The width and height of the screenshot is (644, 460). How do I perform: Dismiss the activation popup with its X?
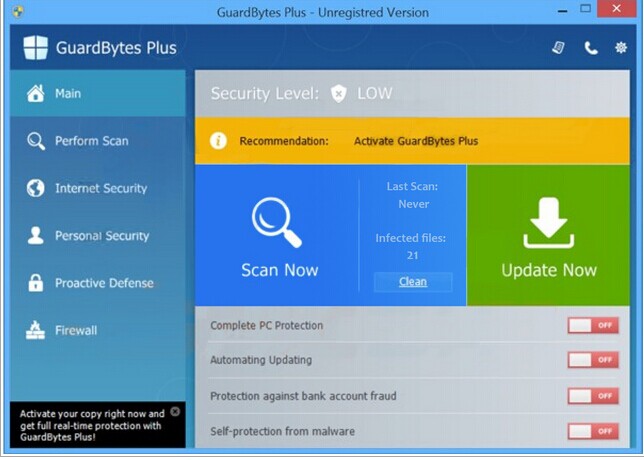pos(175,412)
